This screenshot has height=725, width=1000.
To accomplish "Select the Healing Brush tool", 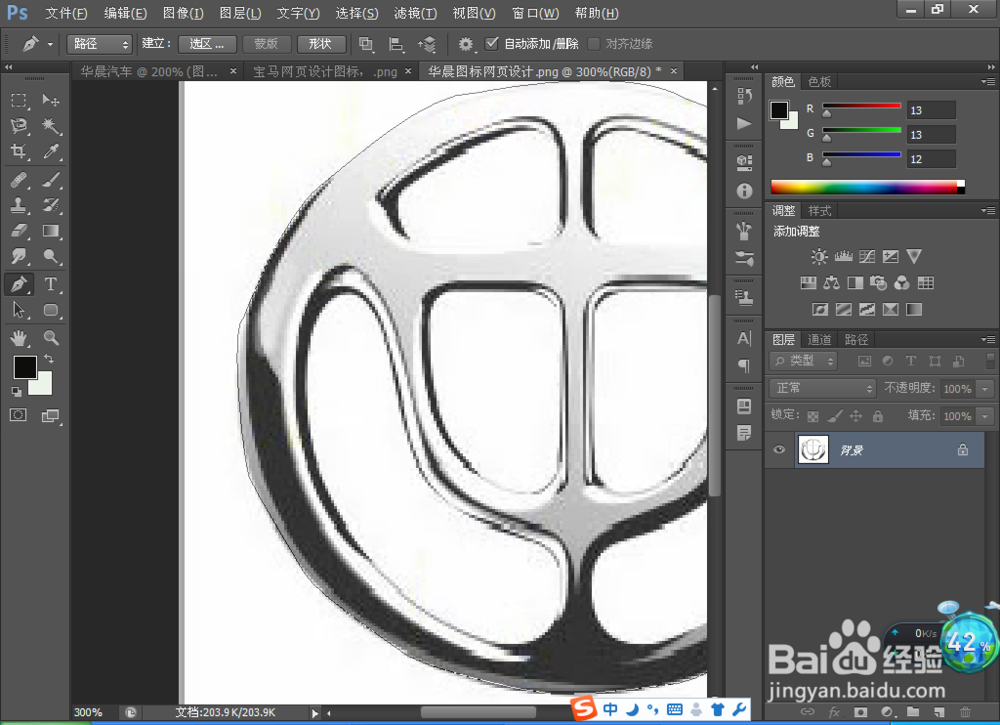I will pos(18,180).
